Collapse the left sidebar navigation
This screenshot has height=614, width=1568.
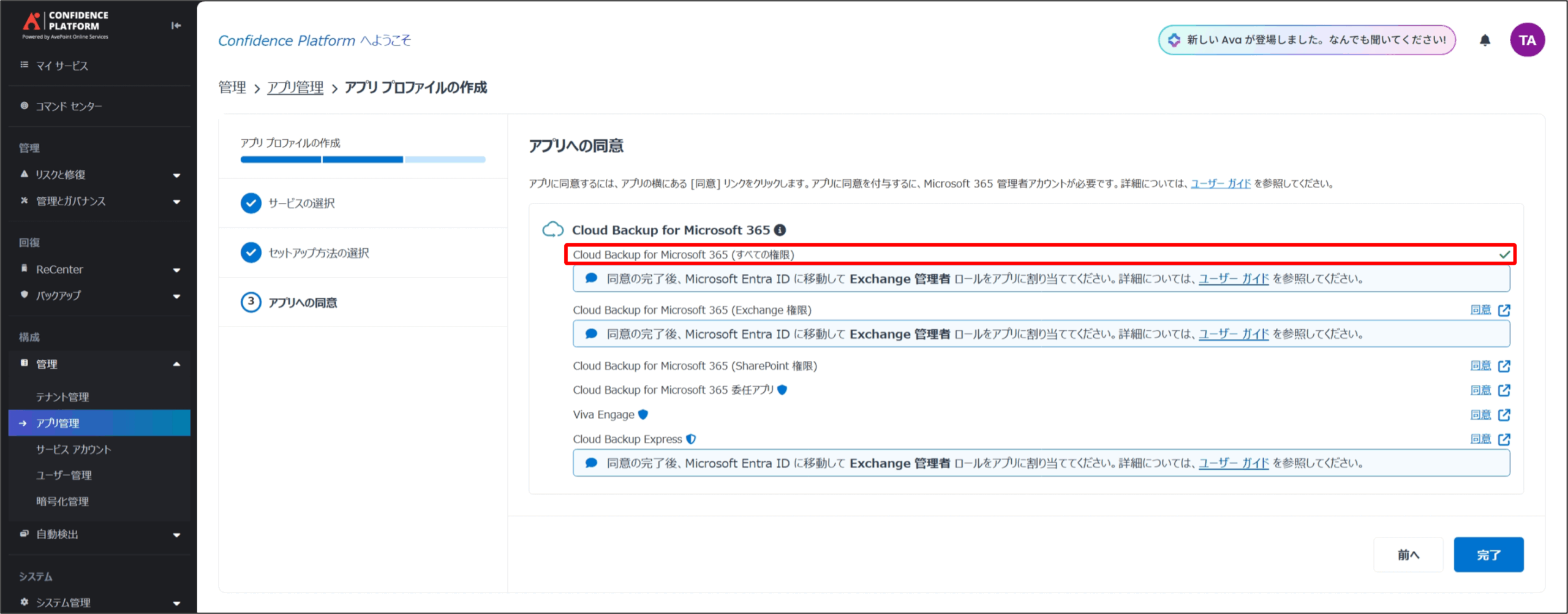[176, 25]
